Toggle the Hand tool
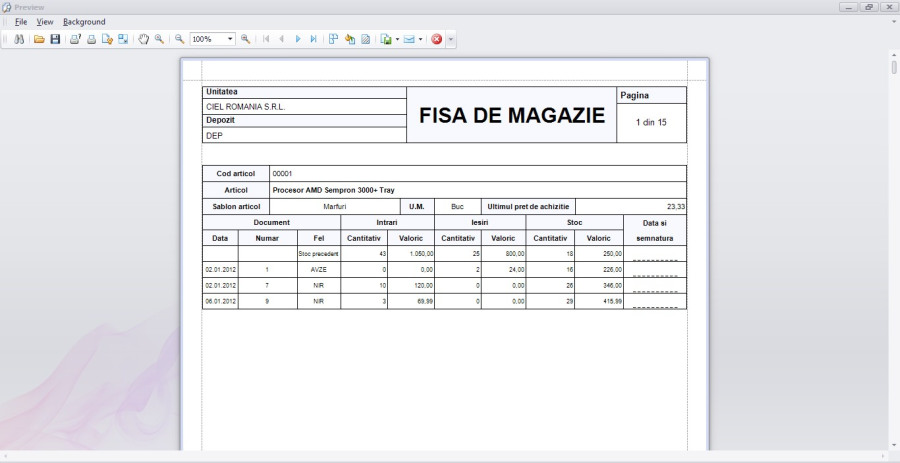Screen dimensions: 900x463 click(x=144, y=39)
